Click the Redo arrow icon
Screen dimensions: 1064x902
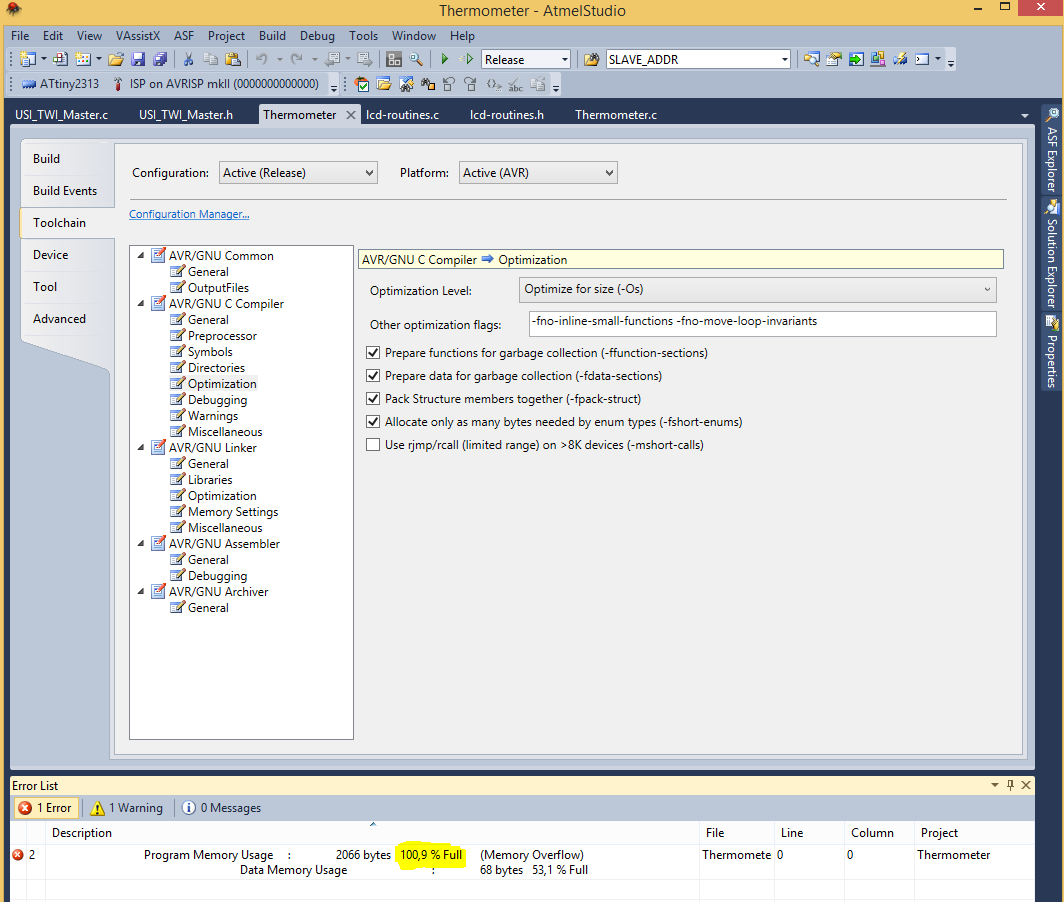pos(297,59)
